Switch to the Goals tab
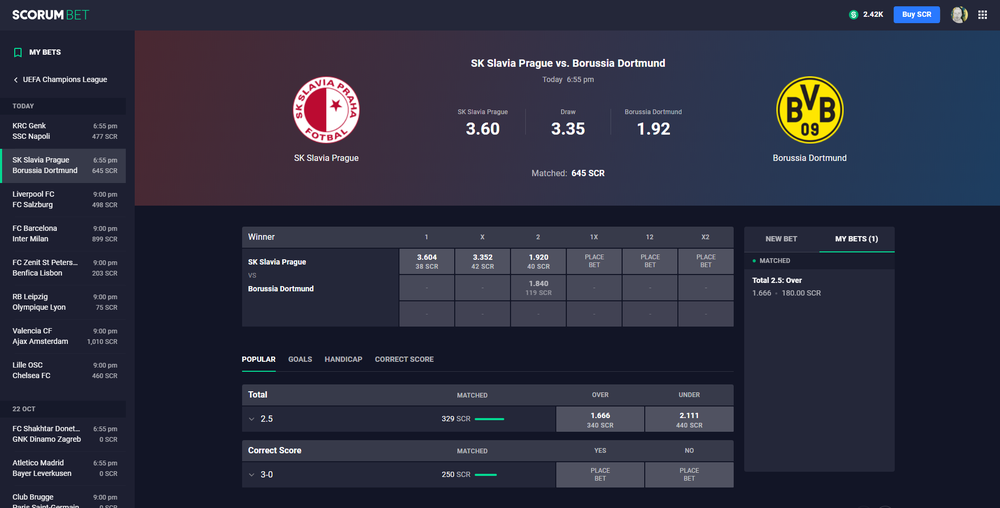The width and height of the screenshot is (1000, 508). (x=300, y=359)
